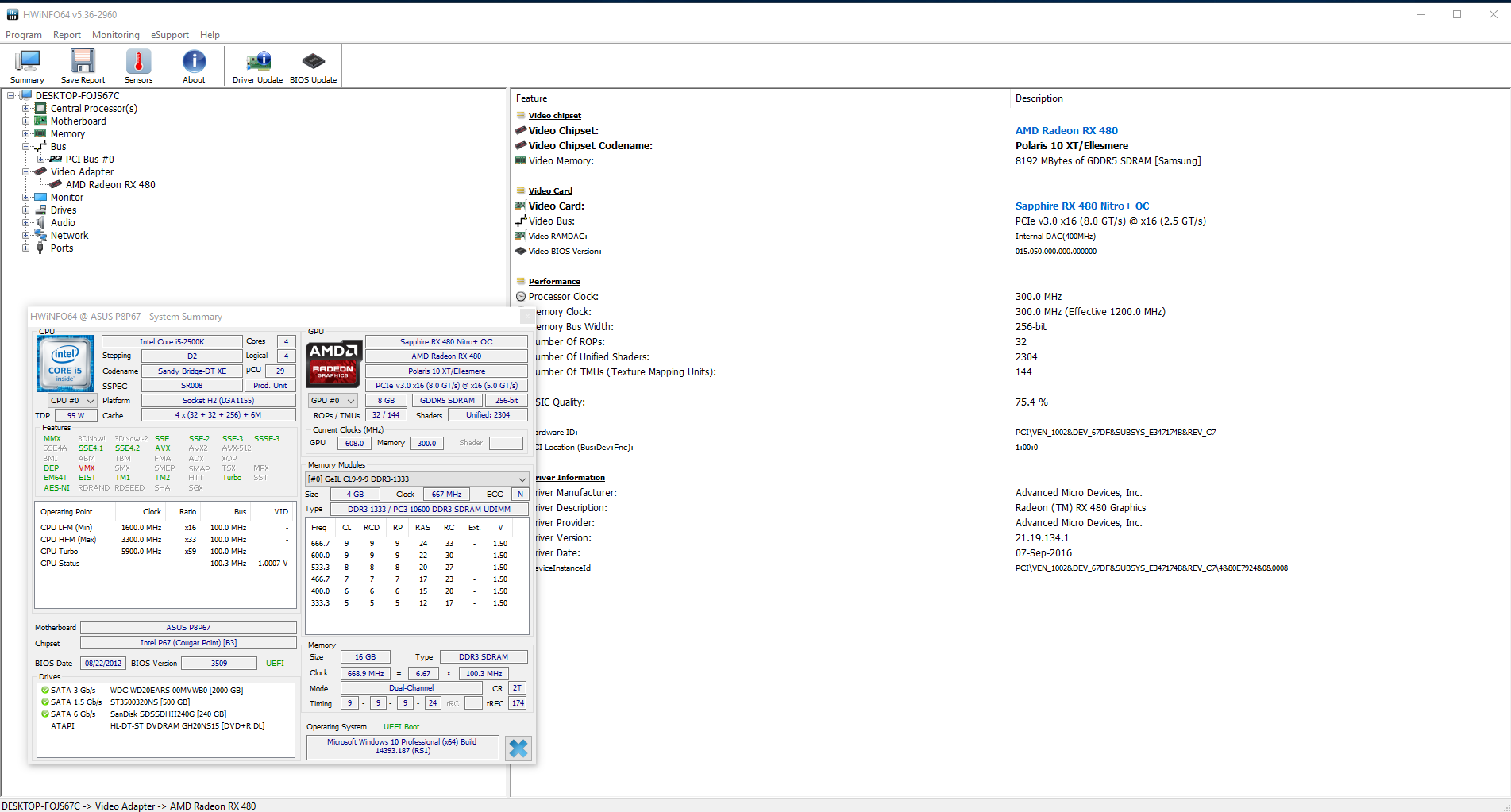The height and width of the screenshot is (812, 1511).
Task: Open the GPU #0 dropdown
Action: click(x=333, y=401)
